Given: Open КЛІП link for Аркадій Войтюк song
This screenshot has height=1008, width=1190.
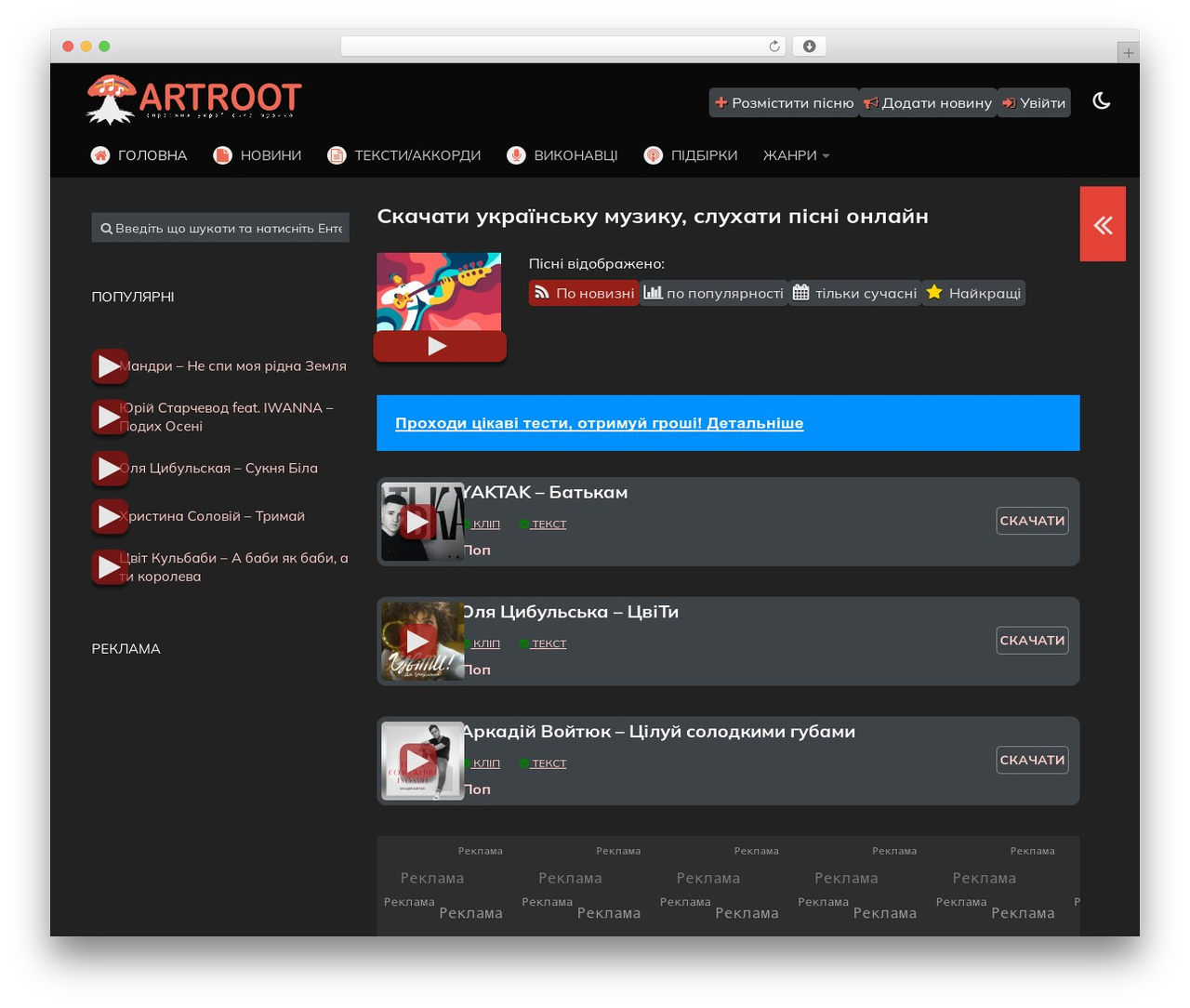Looking at the screenshot, I should tap(485, 763).
